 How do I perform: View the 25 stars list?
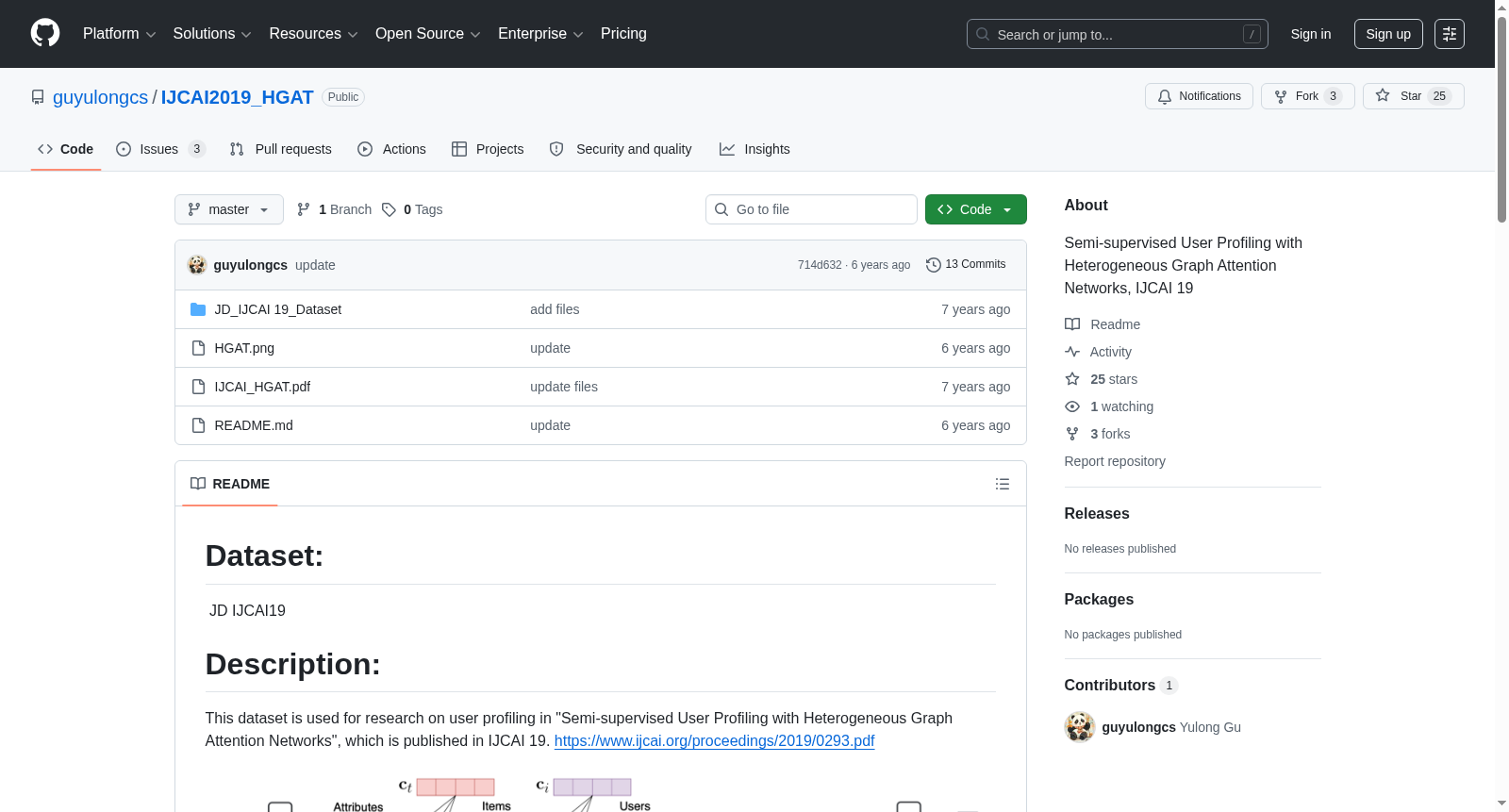pos(1101,379)
